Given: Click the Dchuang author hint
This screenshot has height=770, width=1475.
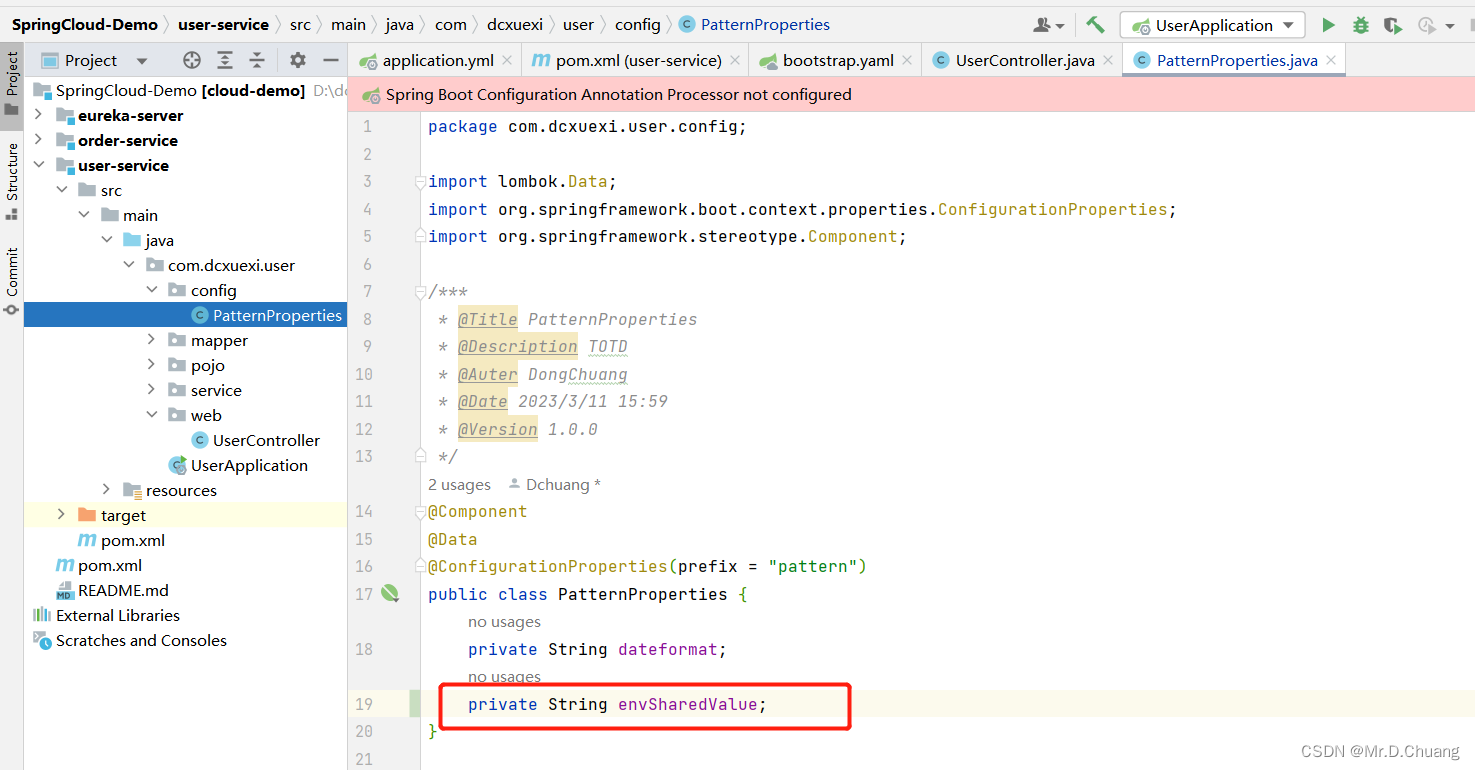Looking at the screenshot, I should (x=556, y=484).
